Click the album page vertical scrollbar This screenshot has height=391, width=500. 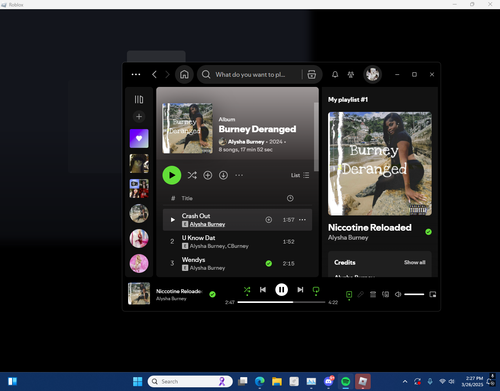coord(316,137)
